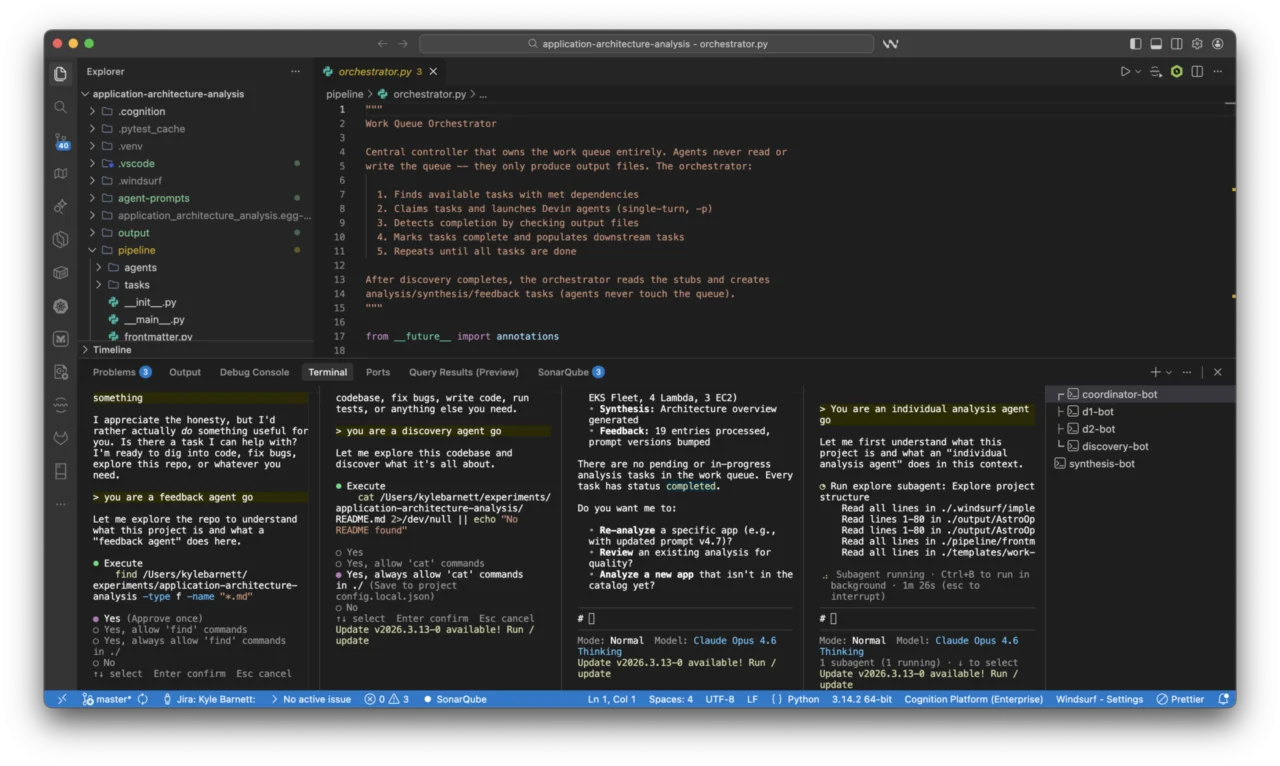This screenshot has width=1280, height=766.
Task: Select the synthesis-bot terminal
Action: 1101,464
